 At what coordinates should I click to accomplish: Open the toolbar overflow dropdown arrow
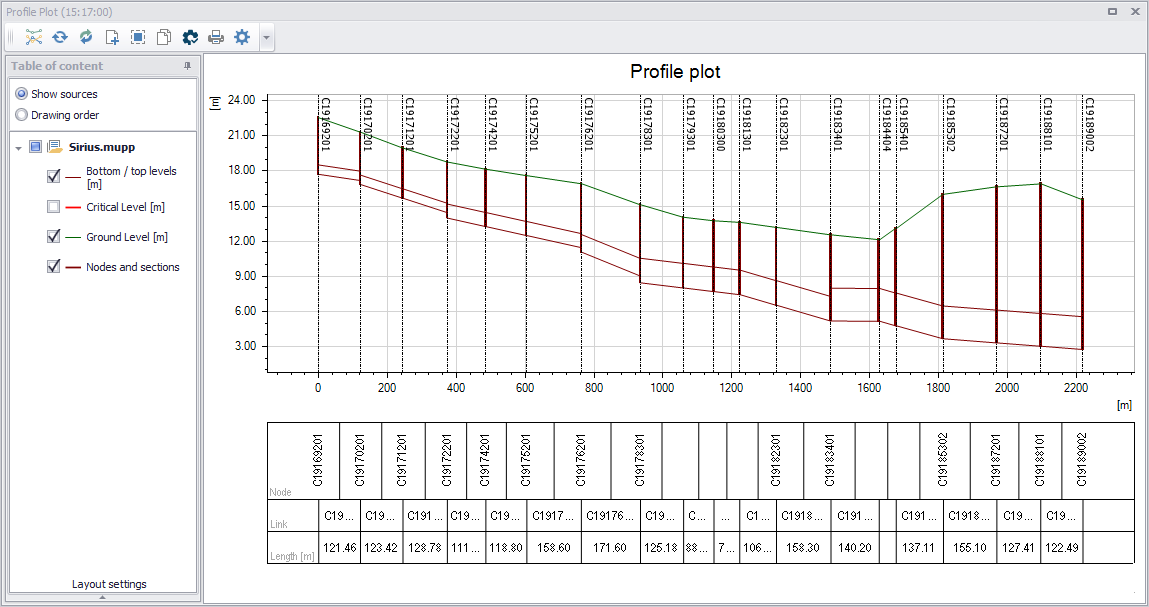pyautogui.click(x=266, y=37)
